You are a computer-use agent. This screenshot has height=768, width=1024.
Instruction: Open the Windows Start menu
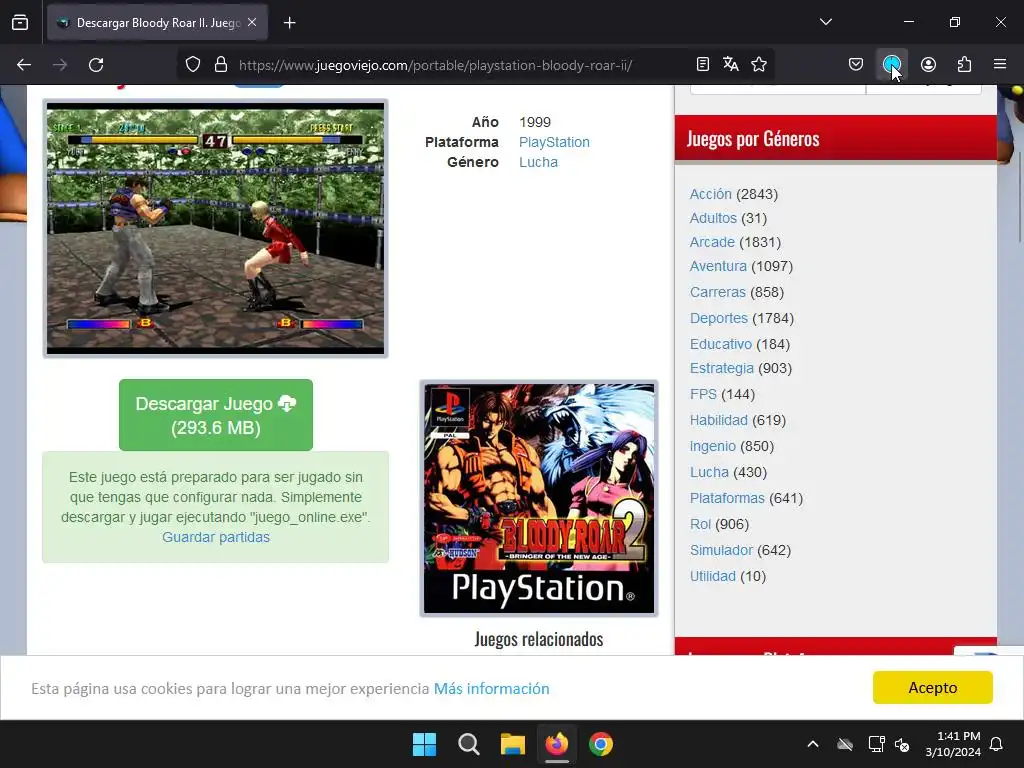(x=424, y=744)
